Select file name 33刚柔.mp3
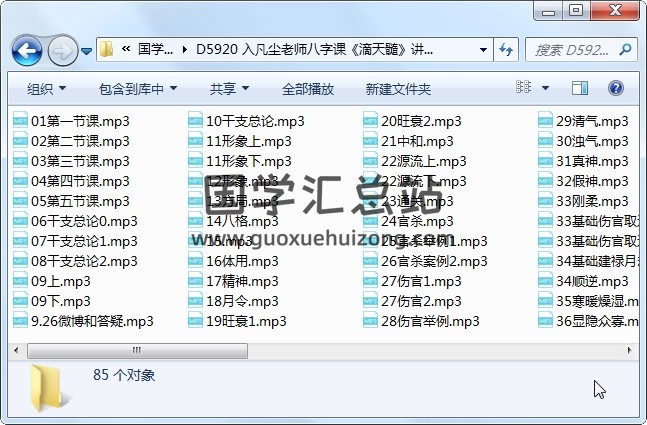Image resolution: width=647 pixels, height=425 pixels. 592,201
